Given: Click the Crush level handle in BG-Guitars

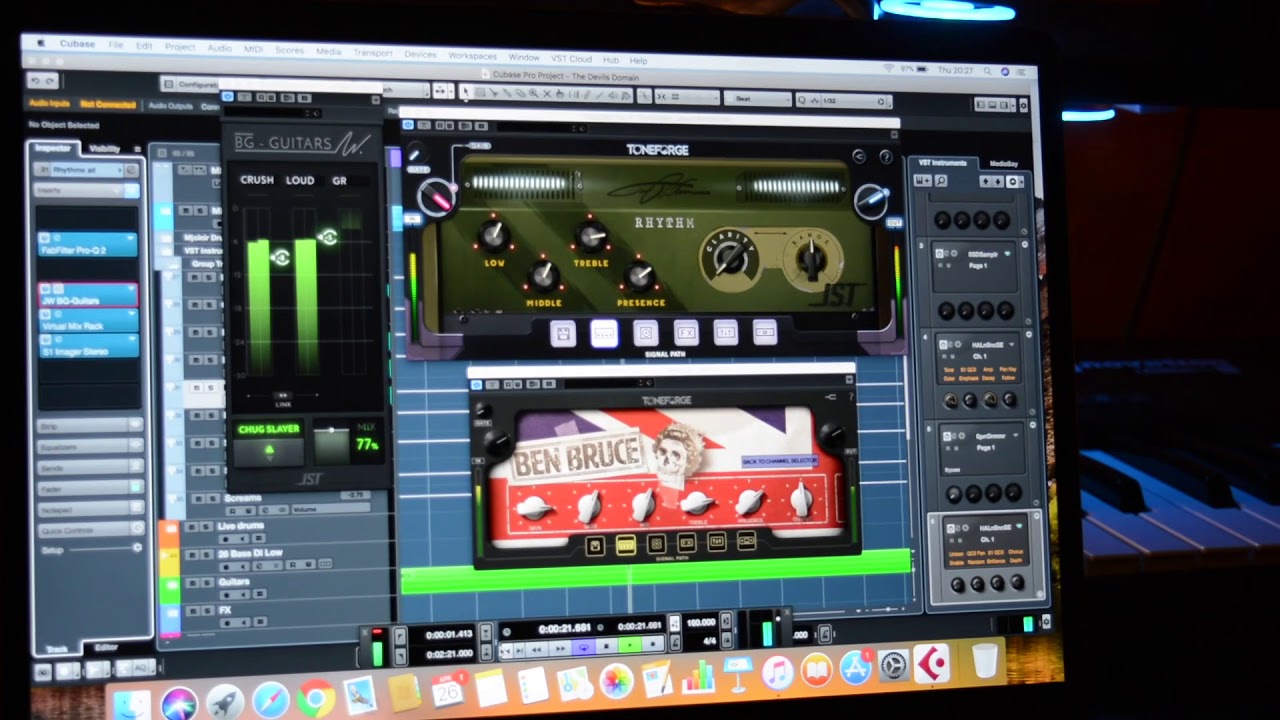Looking at the screenshot, I should (281, 258).
